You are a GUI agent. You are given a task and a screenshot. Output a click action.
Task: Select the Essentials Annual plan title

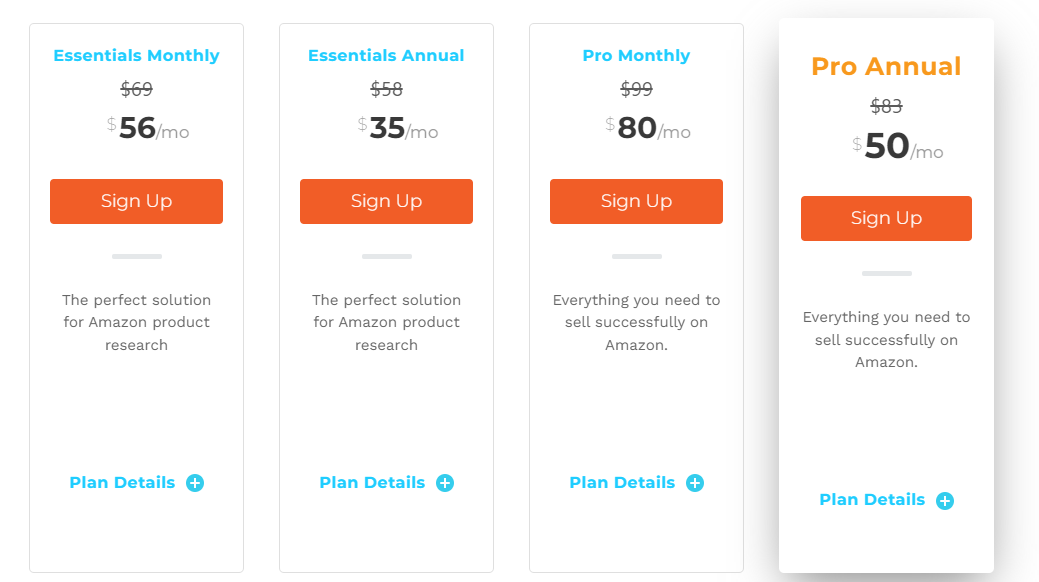point(386,56)
